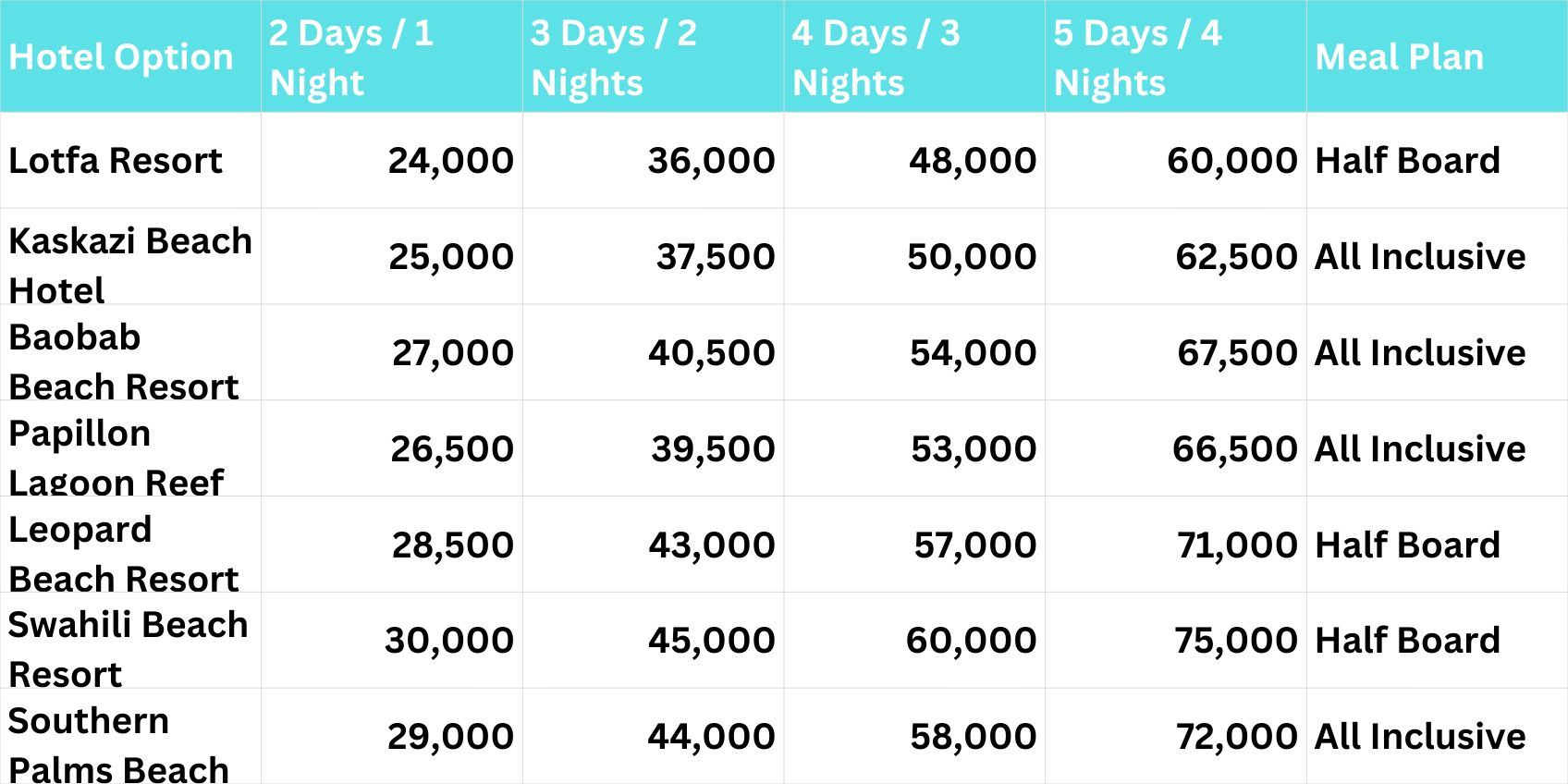1568x784 pixels.
Task: Select Southern Palms' All Inclusive cell
Action: point(1420,737)
